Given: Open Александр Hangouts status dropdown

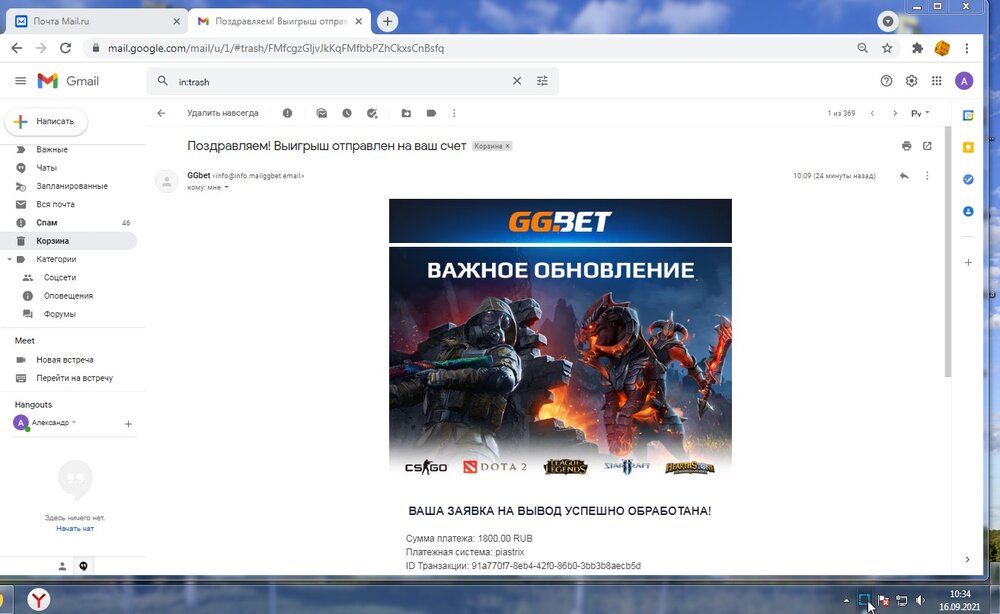Looking at the screenshot, I should point(74,422).
